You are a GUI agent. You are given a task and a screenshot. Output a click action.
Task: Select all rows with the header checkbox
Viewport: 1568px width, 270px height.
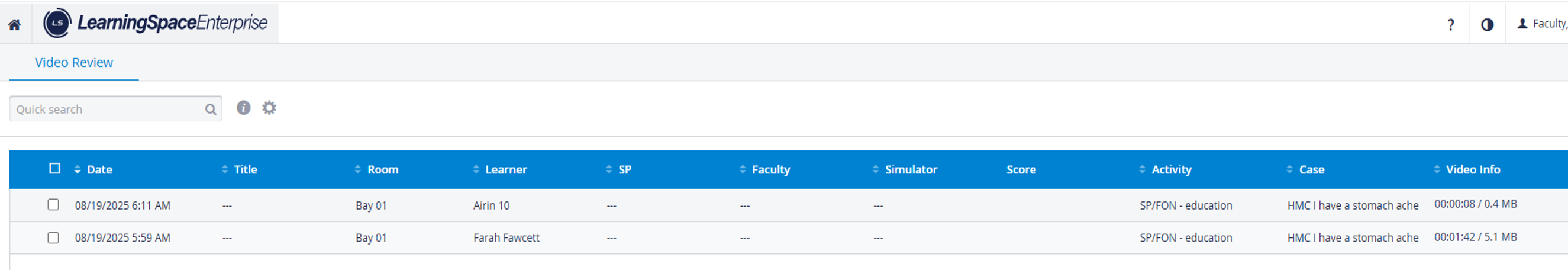coord(55,168)
